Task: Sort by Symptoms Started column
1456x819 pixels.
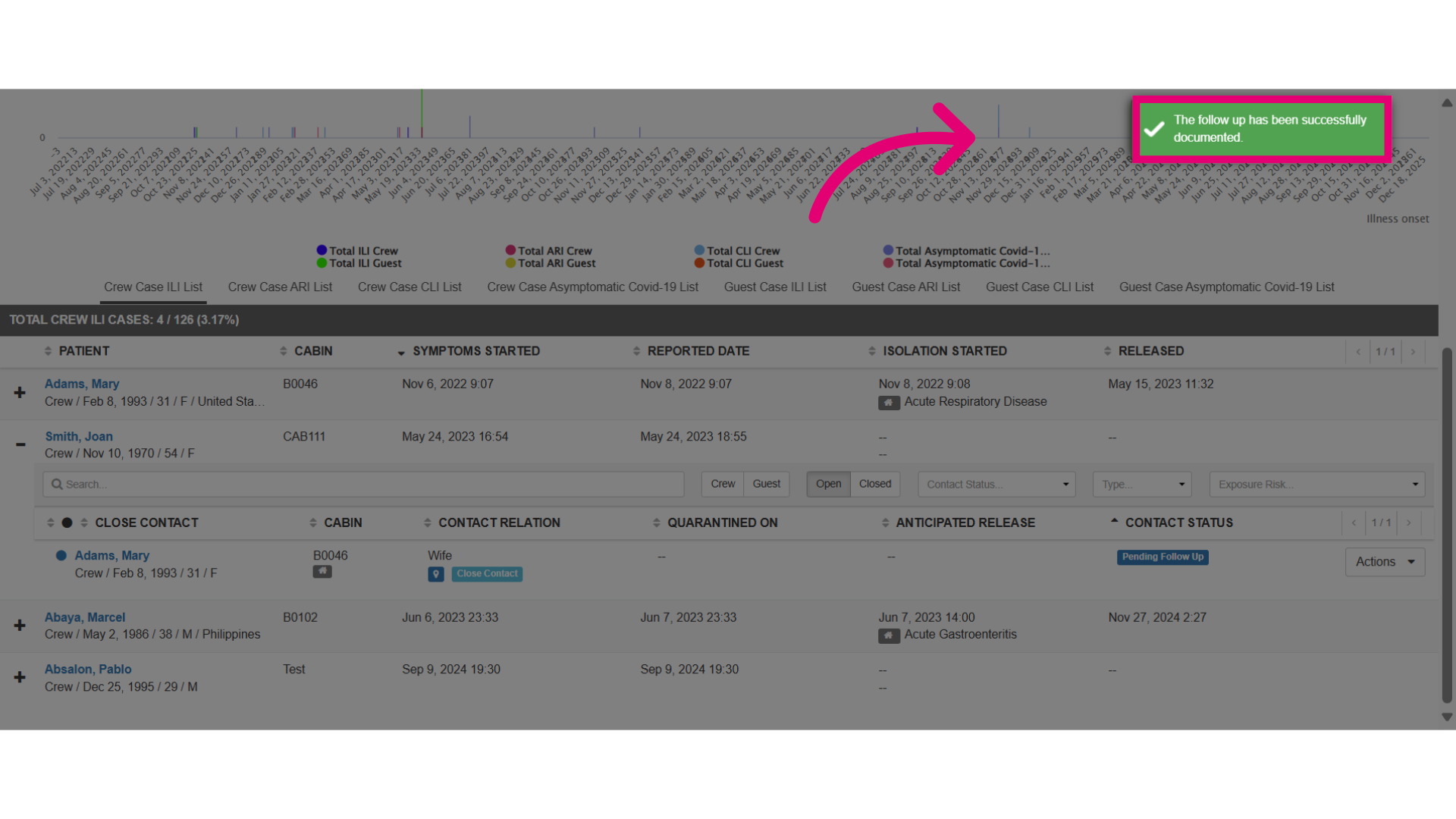Action: pyautogui.click(x=469, y=352)
